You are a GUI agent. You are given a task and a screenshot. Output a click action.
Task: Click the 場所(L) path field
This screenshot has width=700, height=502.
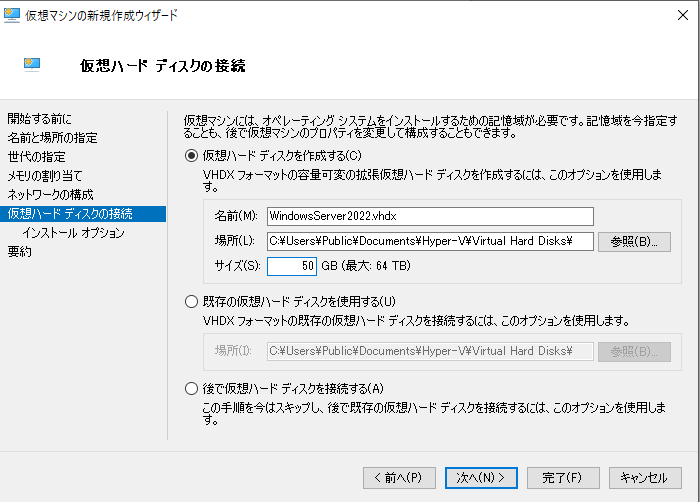(430, 241)
